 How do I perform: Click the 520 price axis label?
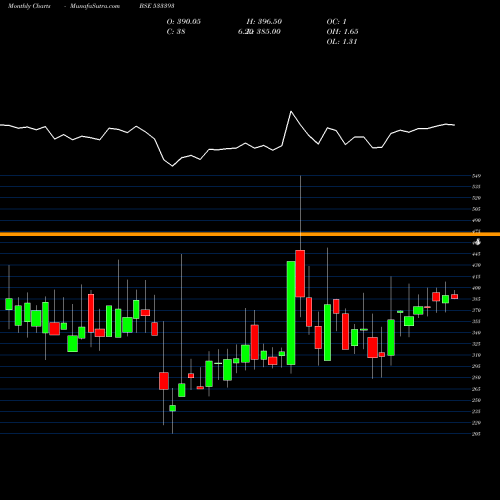476,198
